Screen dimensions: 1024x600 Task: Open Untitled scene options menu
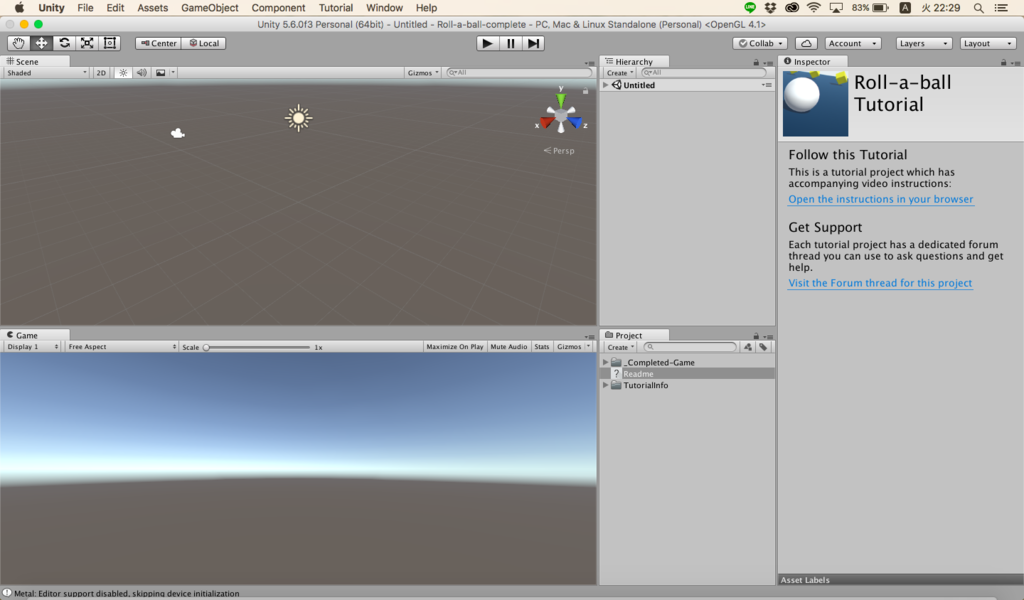click(x=767, y=85)
